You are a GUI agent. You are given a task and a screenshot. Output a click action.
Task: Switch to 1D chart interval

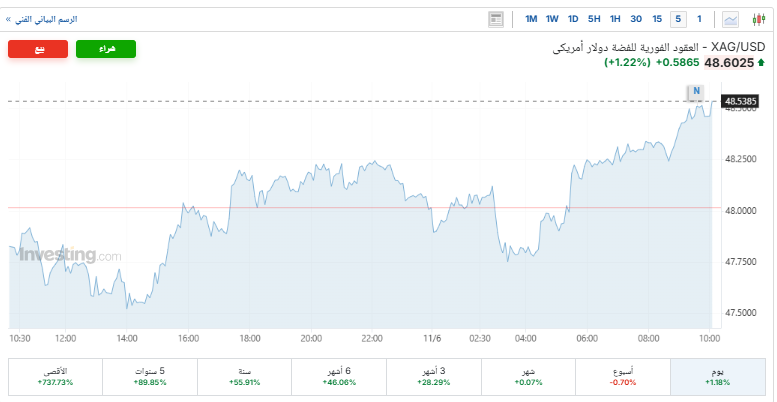[x=573, y=19]
